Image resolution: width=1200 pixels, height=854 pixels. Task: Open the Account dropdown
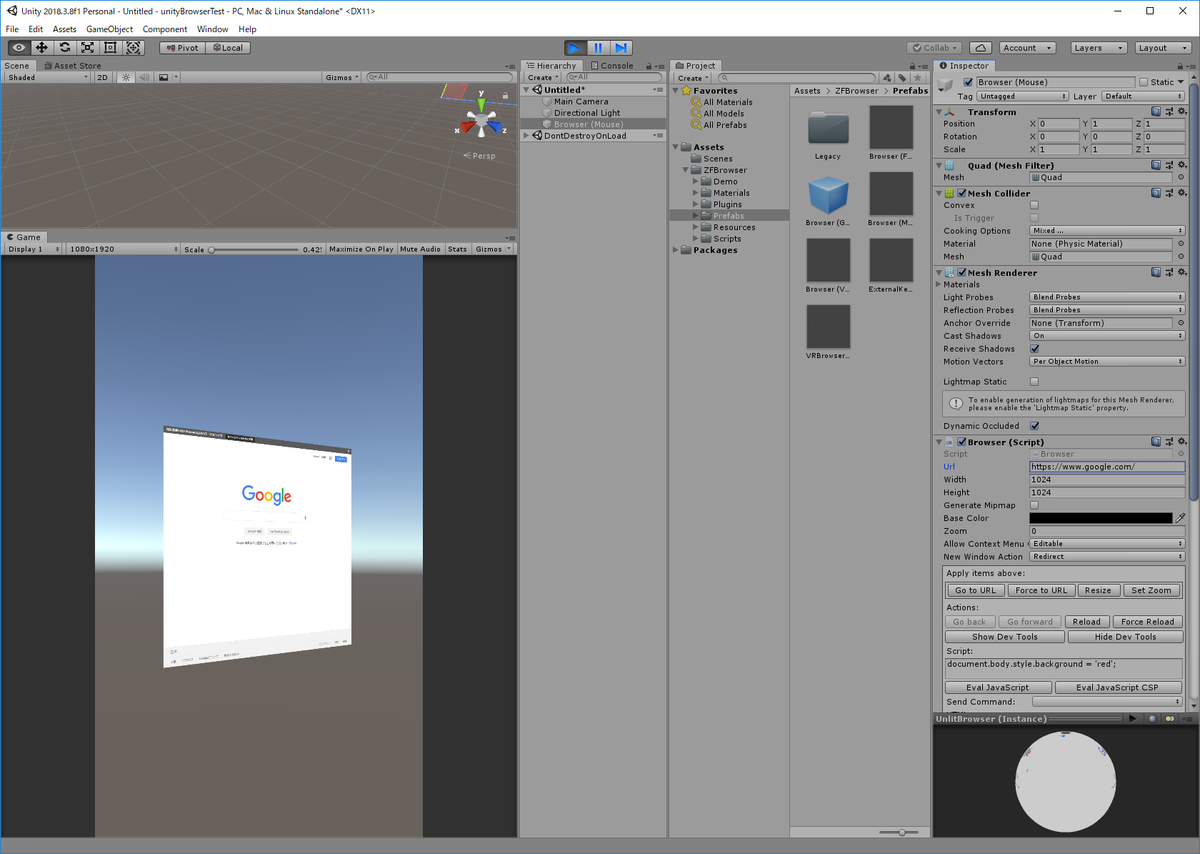click(1027, 47)
